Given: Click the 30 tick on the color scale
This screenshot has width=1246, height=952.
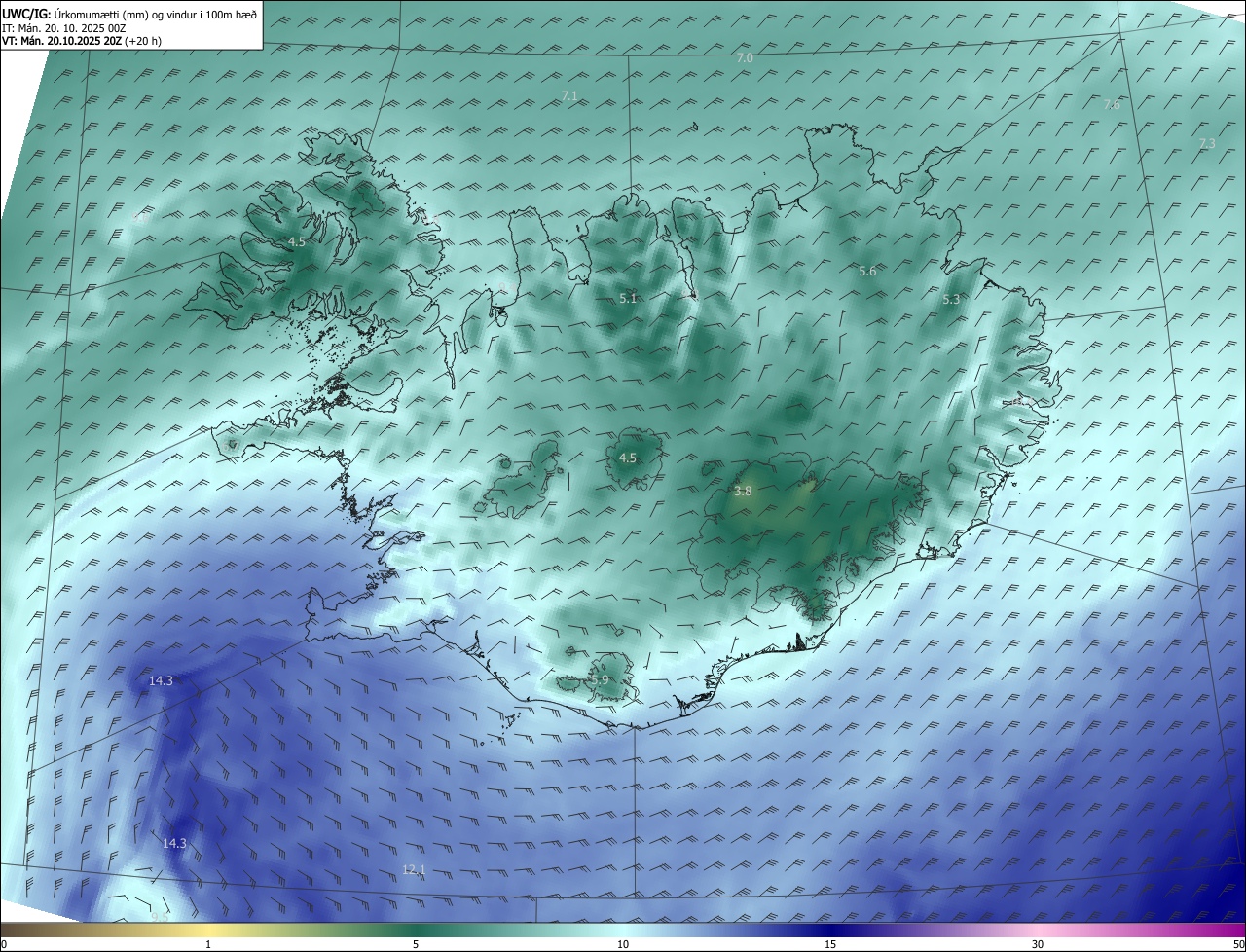Looking at the screenshot, I should click(1038, 944).
